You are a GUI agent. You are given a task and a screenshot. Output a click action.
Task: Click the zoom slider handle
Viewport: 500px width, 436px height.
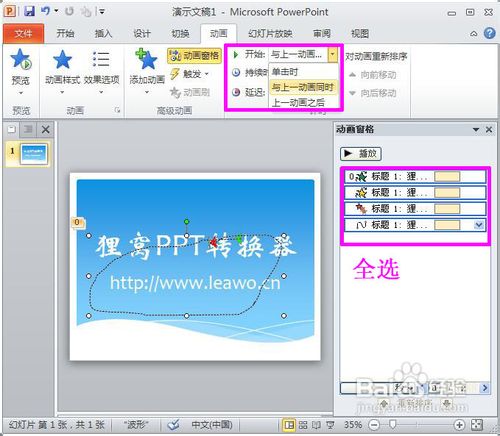(393, 425)
